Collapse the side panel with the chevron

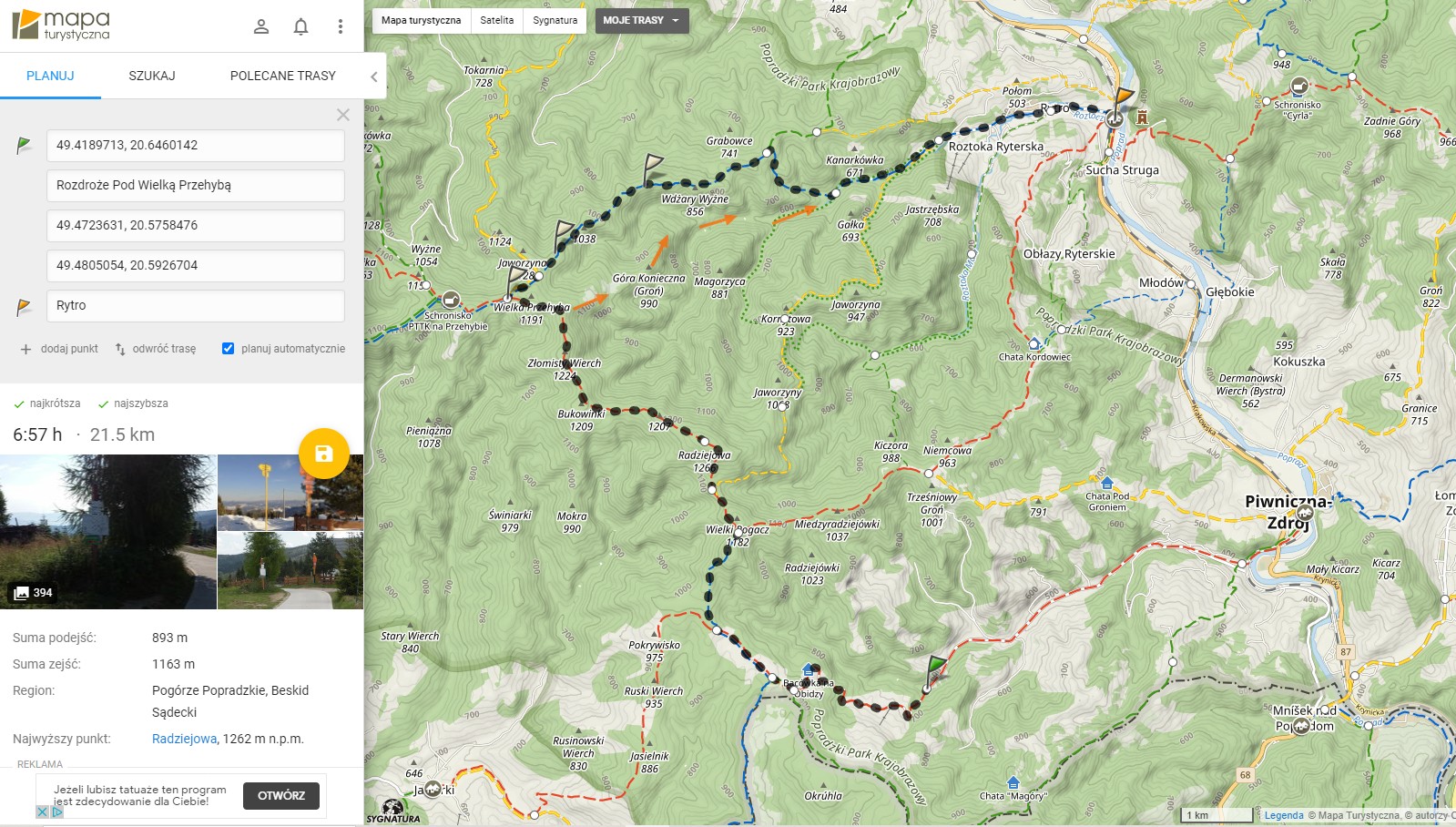point(373,77)
